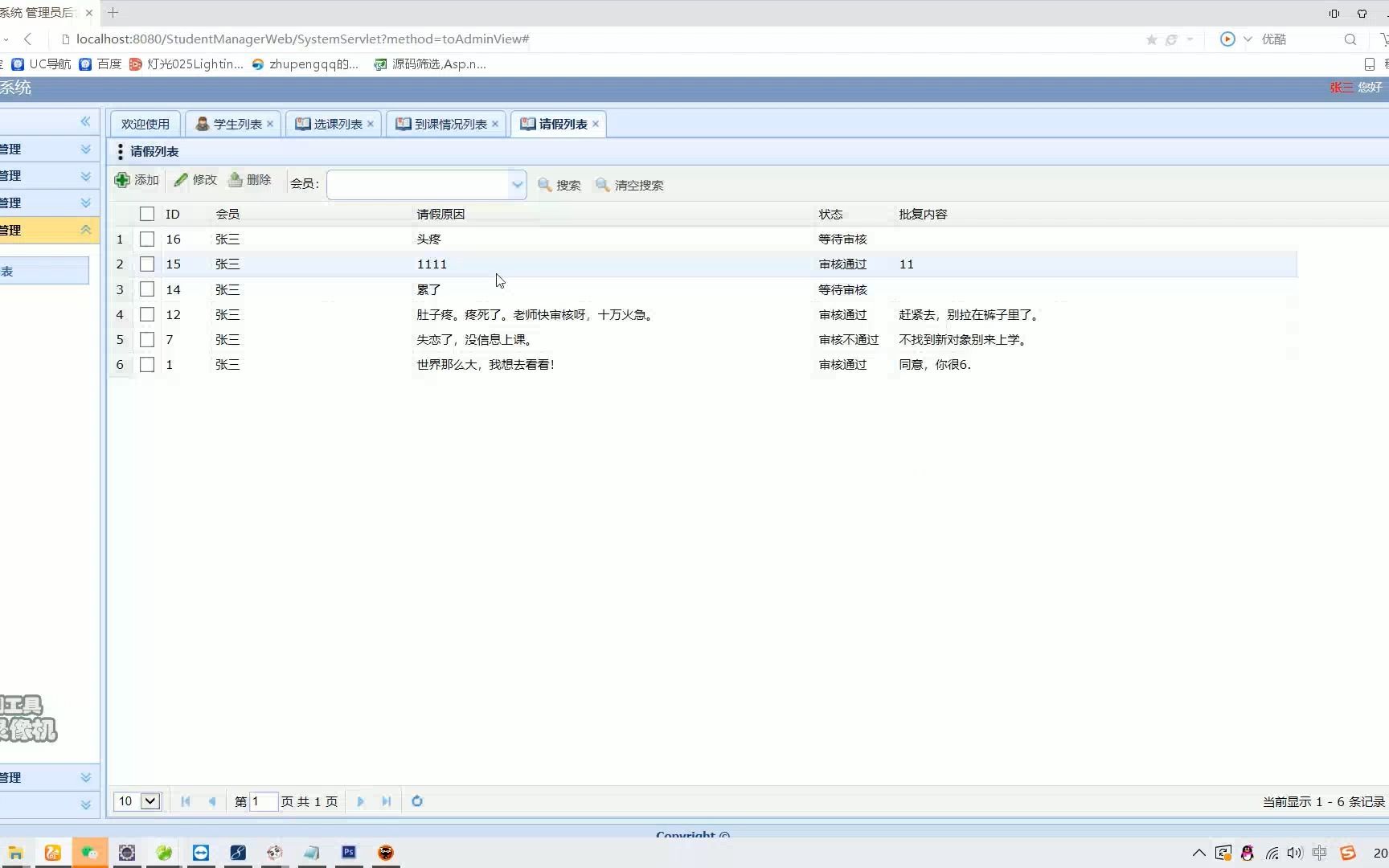Viewport: 1389px width, 868px height.
Task: Click the last-page arrow icon in pagination
Action: [x=387, y=801]
